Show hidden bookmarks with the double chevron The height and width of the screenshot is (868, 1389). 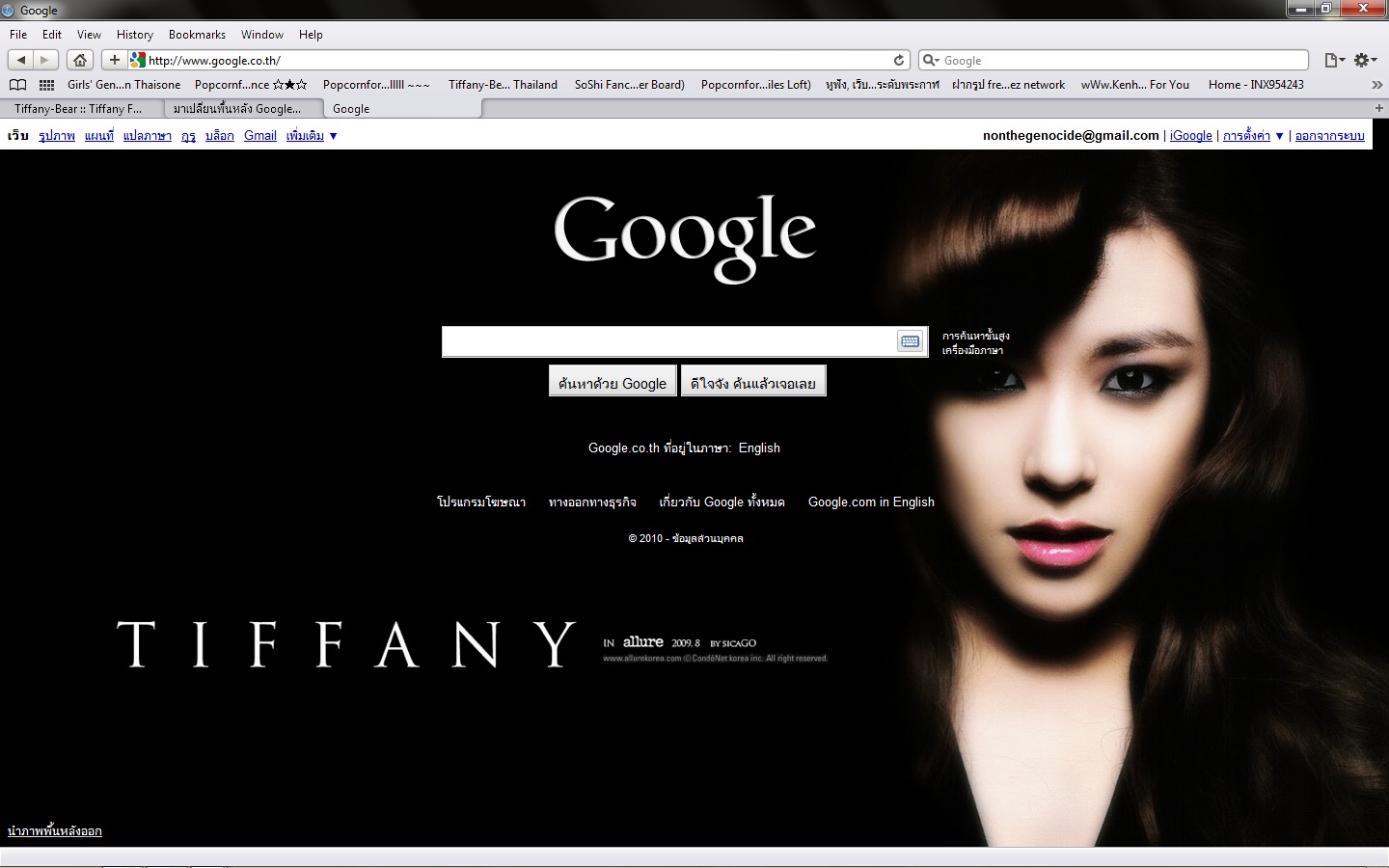click(x=1377, y=85)
